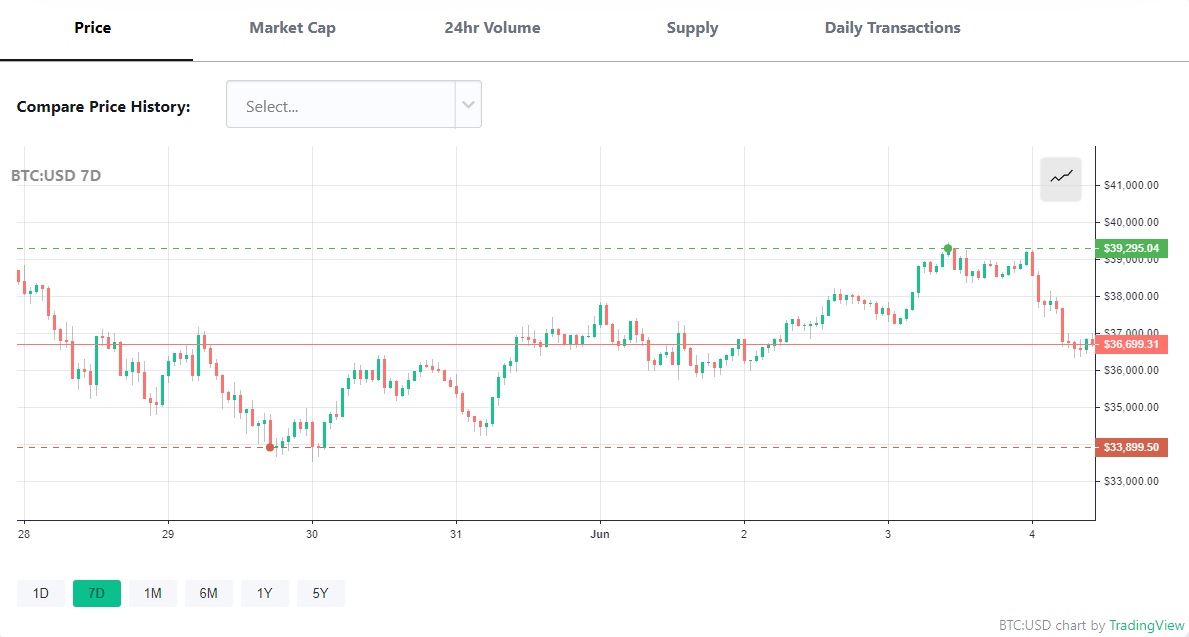The image size is (1189, 637).
Task: Click the Compare Price History label
Action: click(x=103, y=106)
